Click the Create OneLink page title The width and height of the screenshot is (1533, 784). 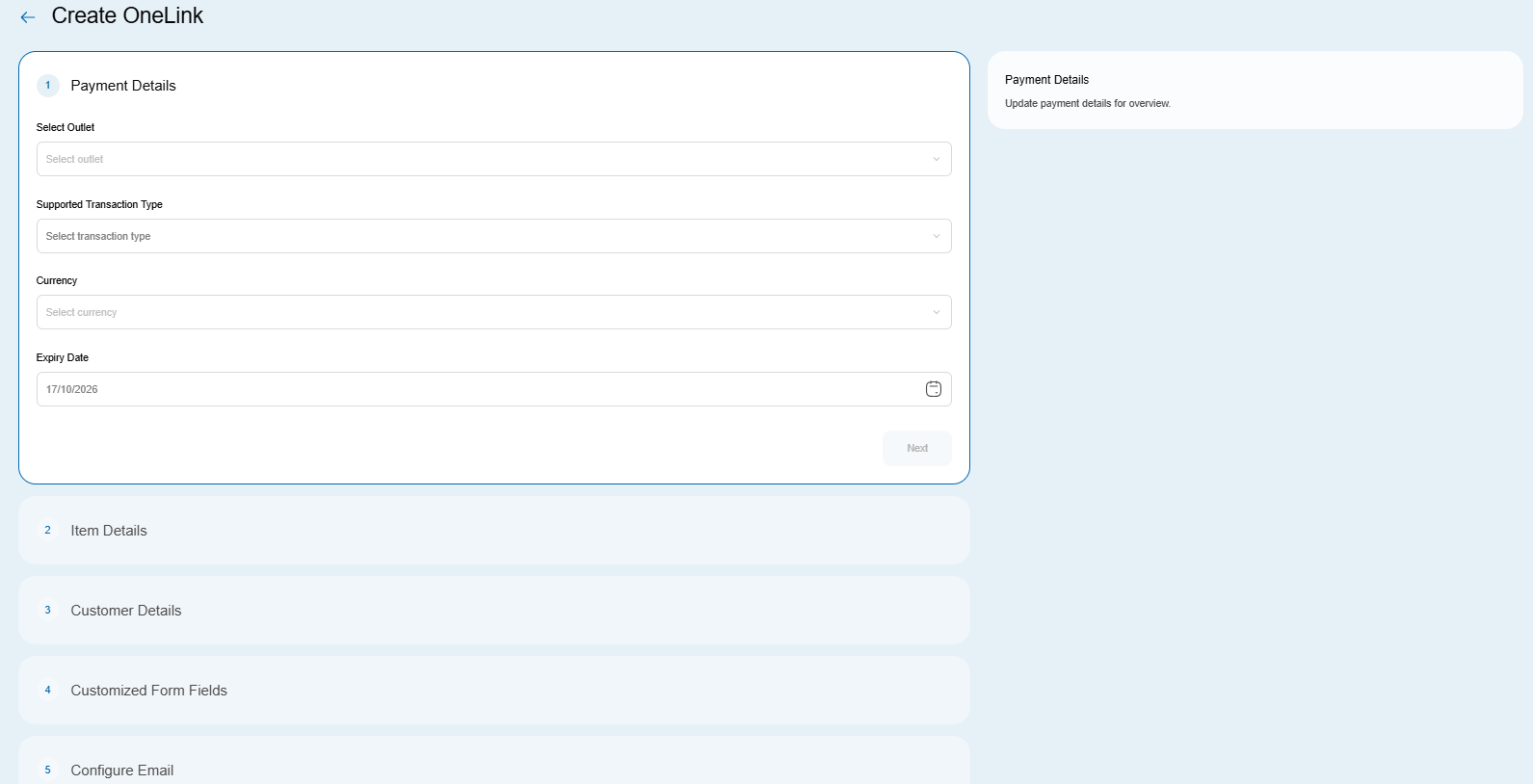pyautogui.click(x=127, y=16)
